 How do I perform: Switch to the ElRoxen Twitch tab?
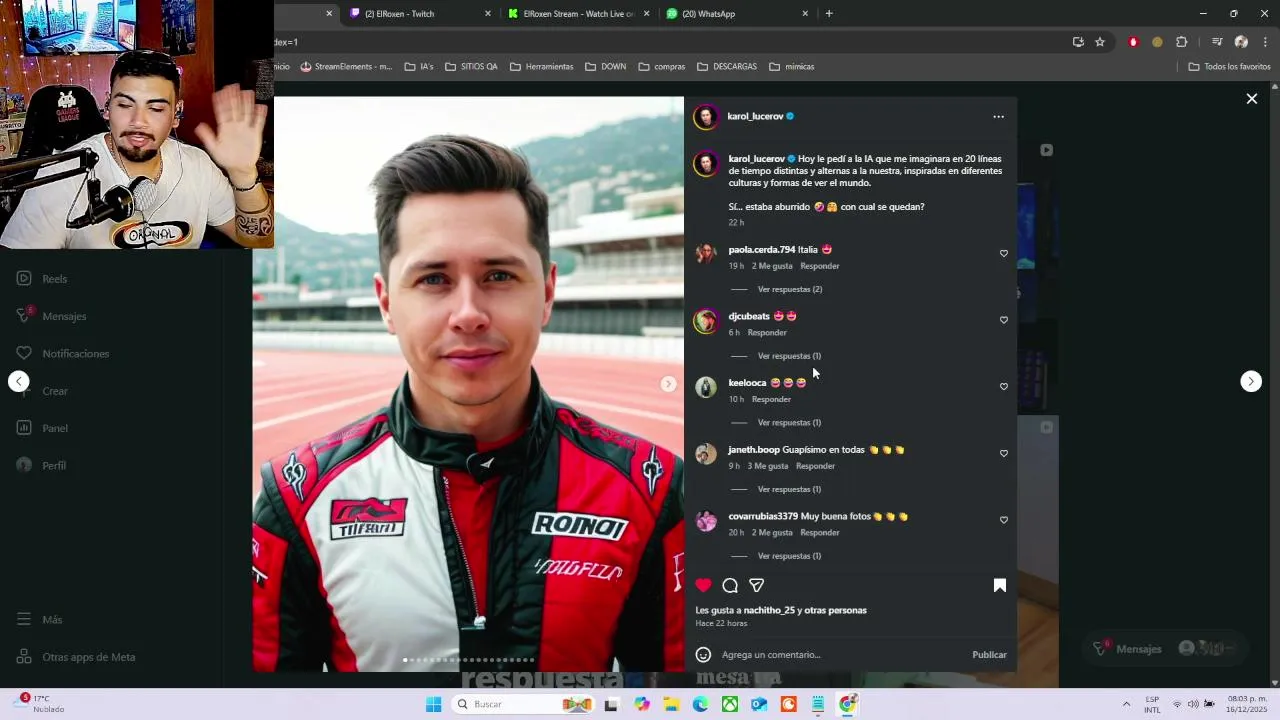click(420, 14)
